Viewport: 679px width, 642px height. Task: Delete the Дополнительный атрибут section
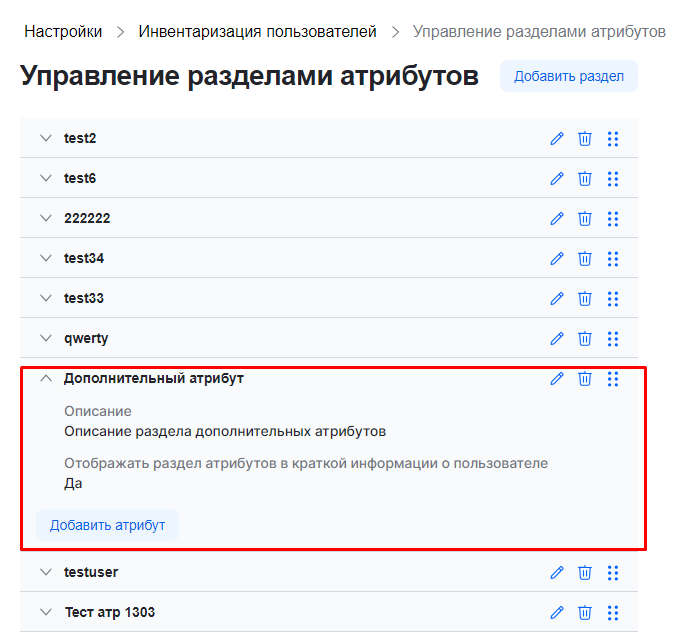point(585,379)
